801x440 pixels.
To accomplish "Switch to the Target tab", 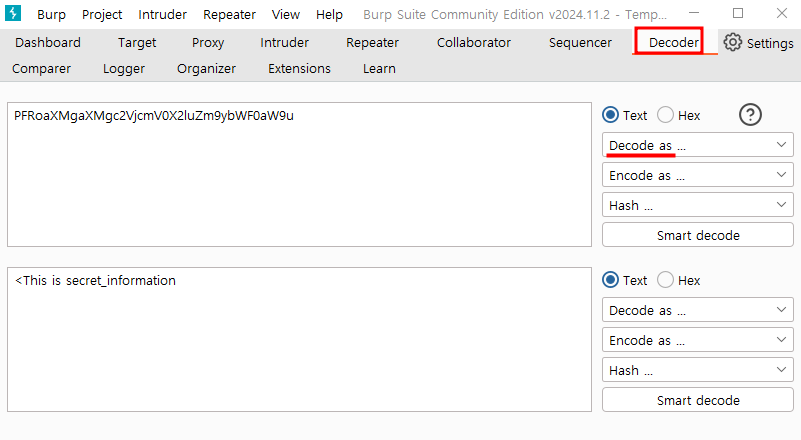I will tap(137, 42).
